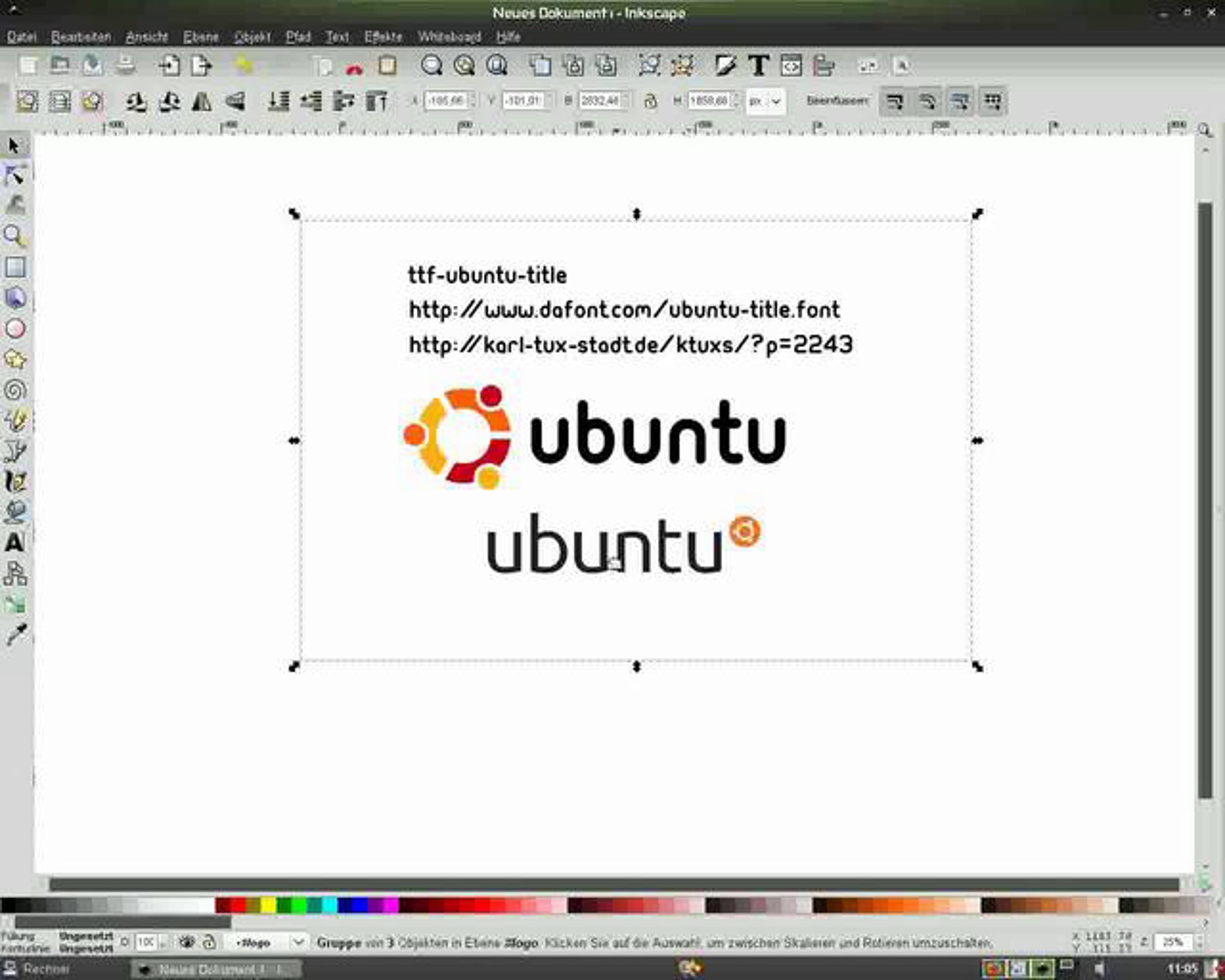Open the Text and Font dialog
The image size is (1225, 980).
(758, 66)
